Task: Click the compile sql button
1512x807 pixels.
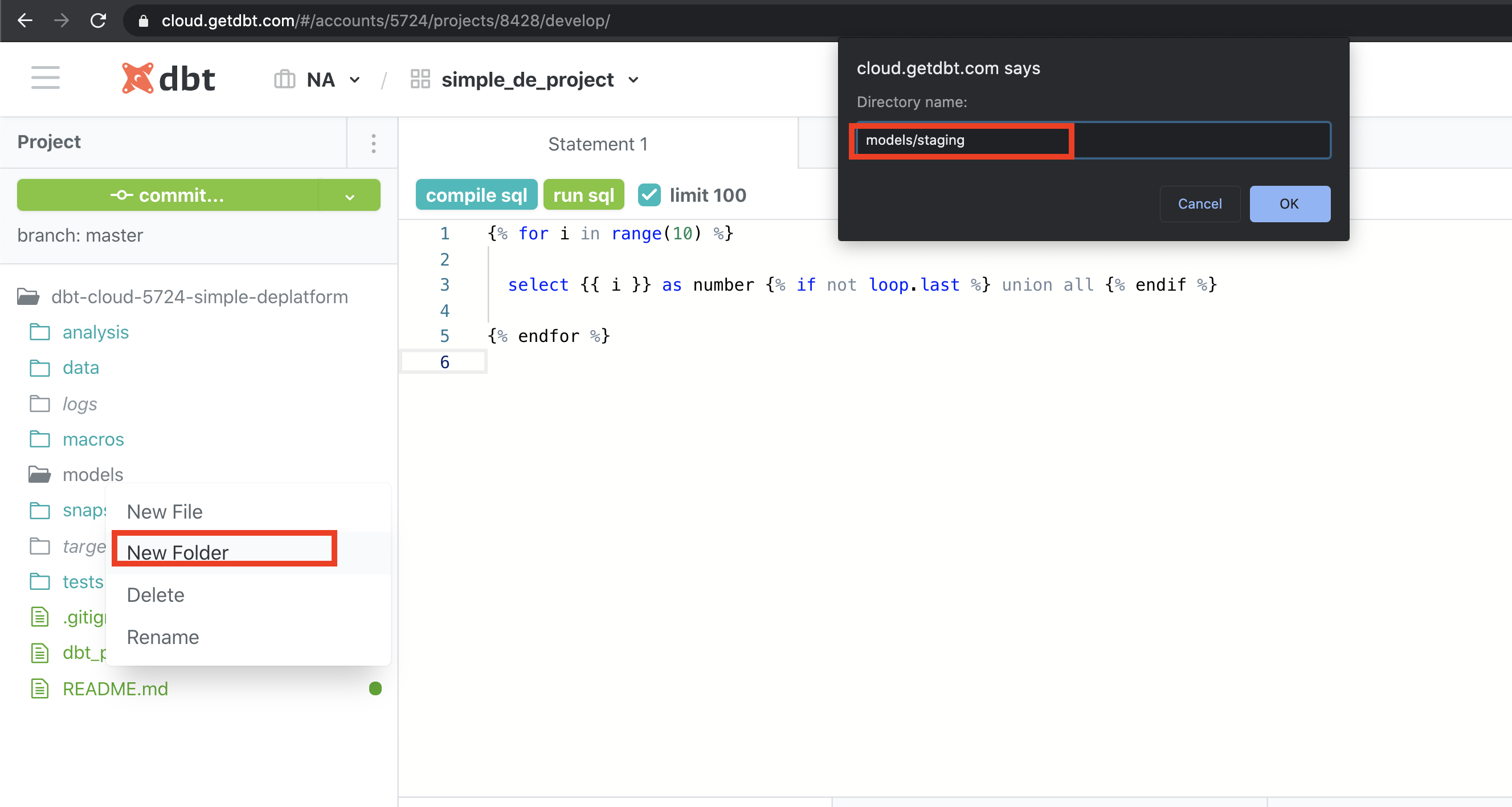Action: (x=476, y=195)
